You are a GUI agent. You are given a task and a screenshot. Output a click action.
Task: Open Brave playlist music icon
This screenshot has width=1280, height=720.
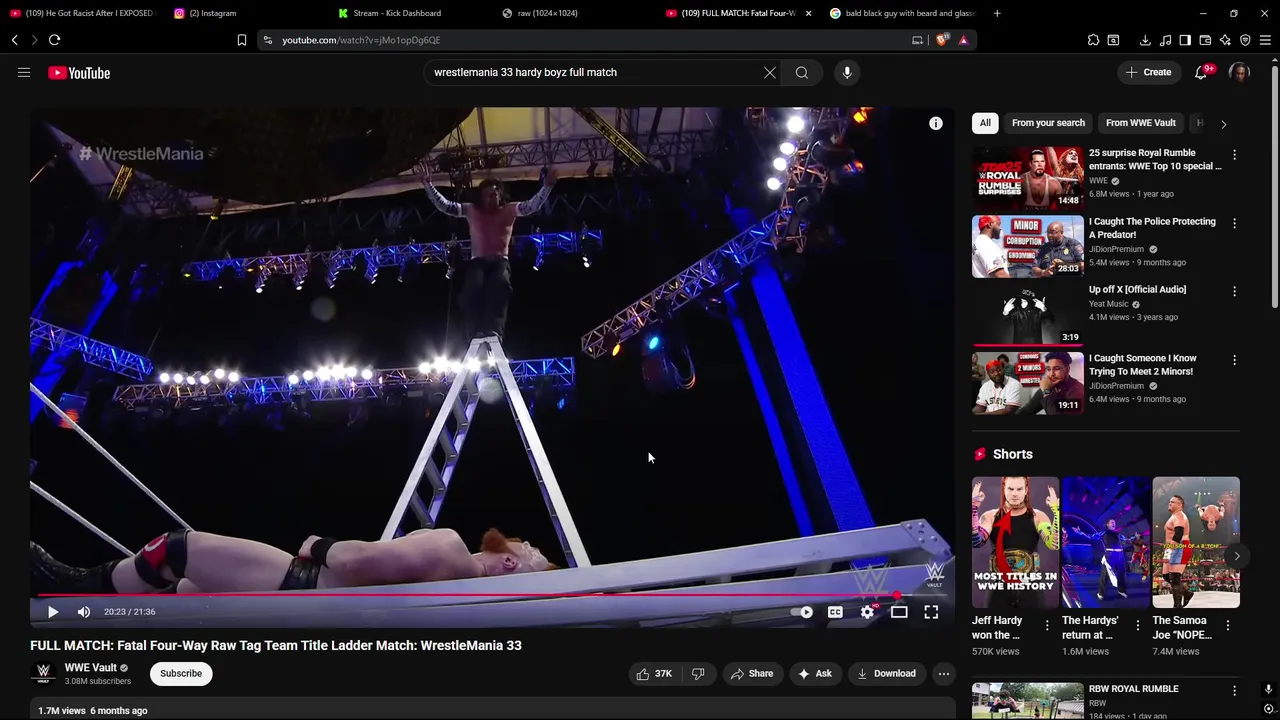(1165, 40)
